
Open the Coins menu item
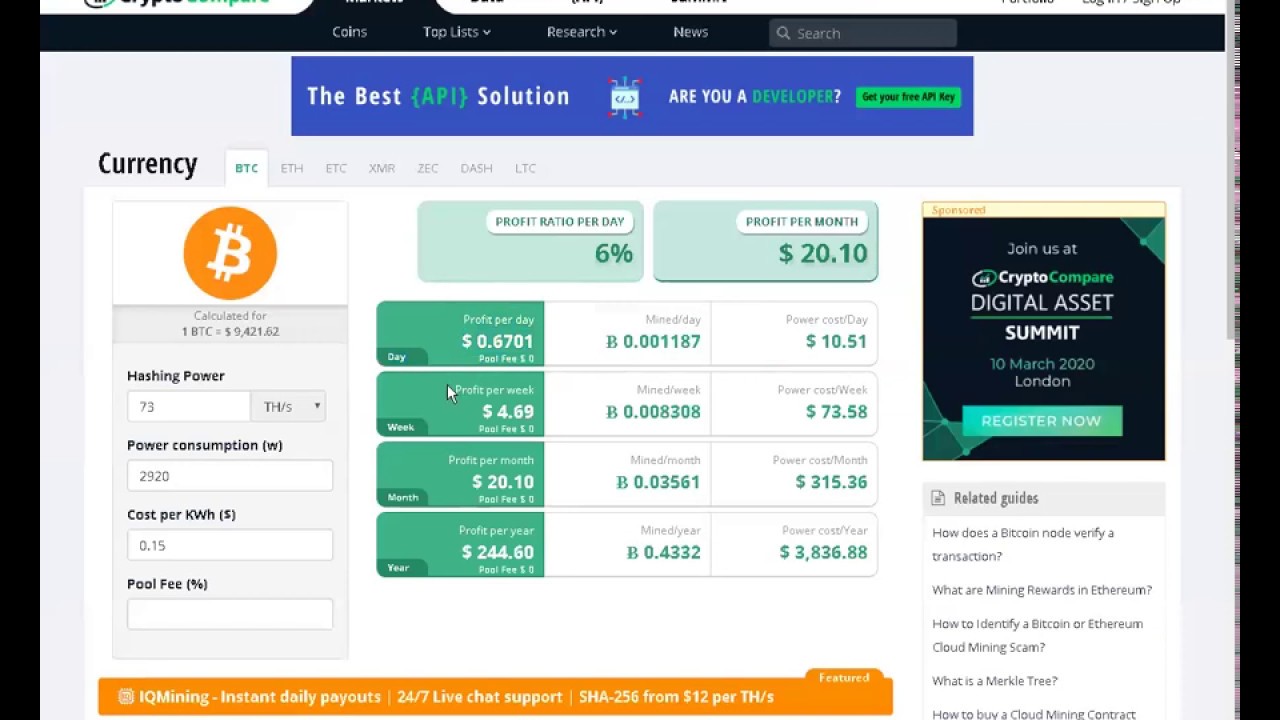349,32
